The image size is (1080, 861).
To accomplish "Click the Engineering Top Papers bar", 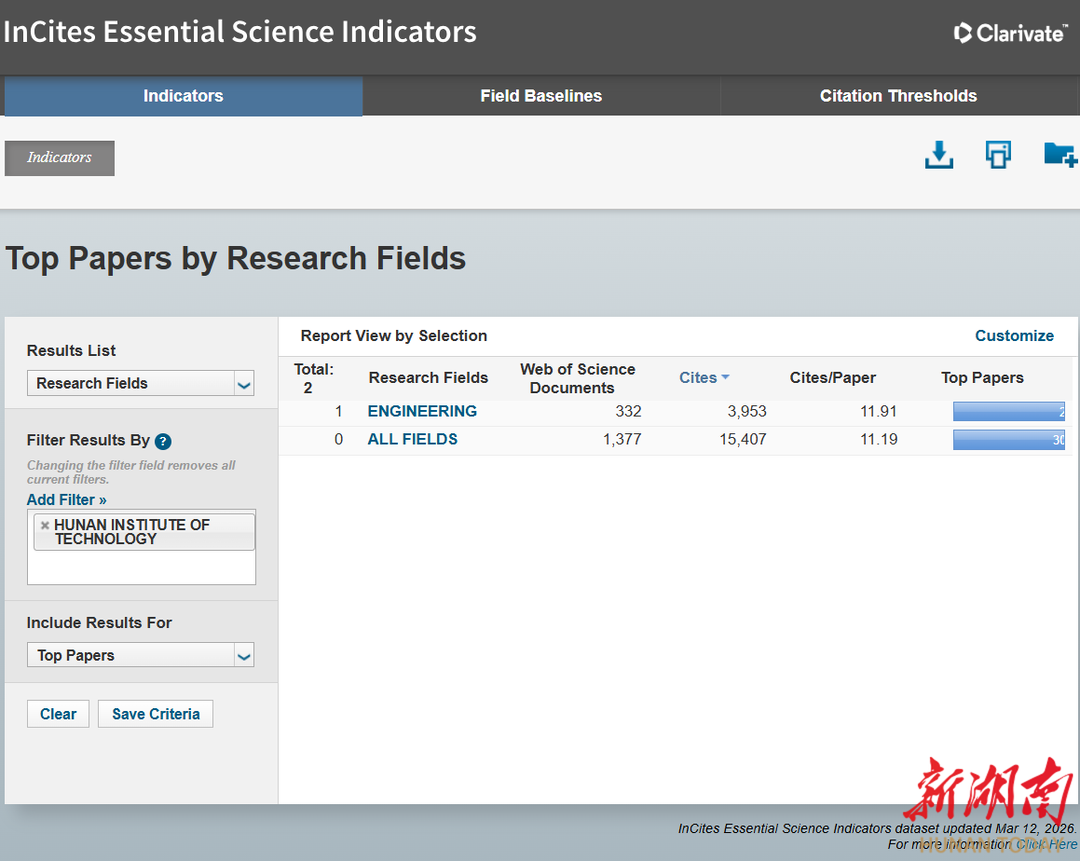I will click(x=1008, y=411).
